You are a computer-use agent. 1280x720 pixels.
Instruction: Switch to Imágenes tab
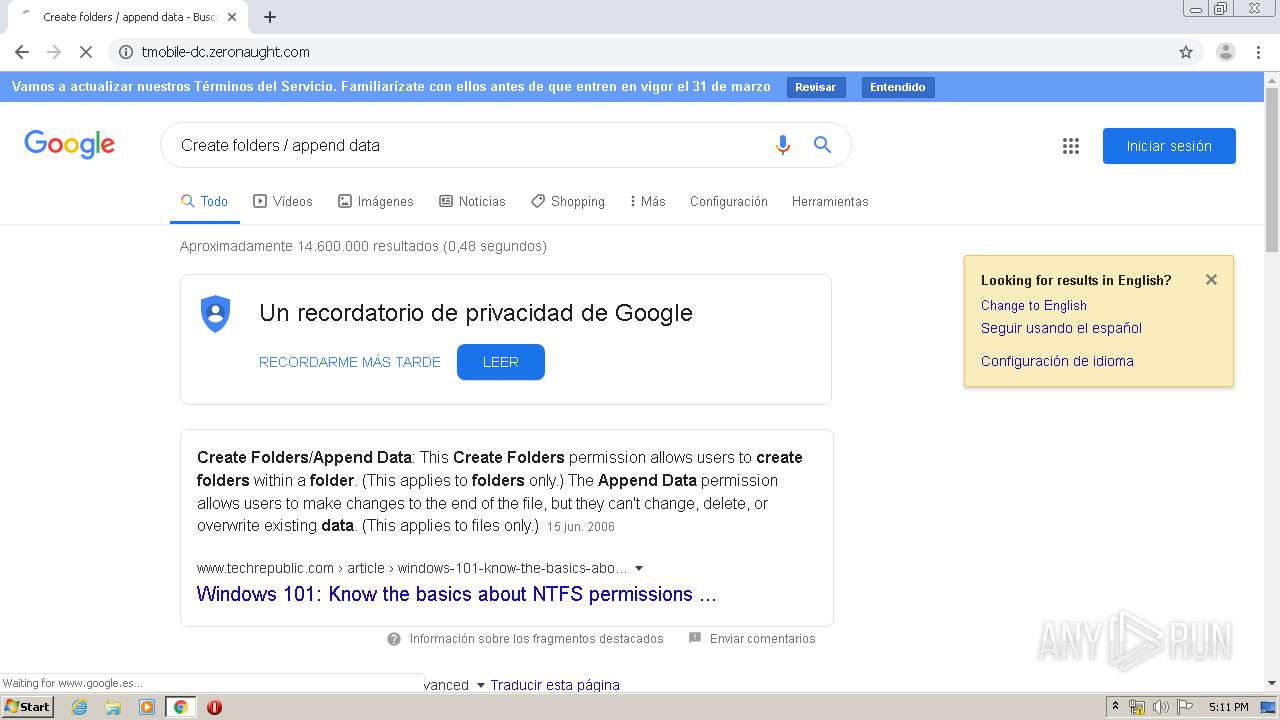coord(376,201)
